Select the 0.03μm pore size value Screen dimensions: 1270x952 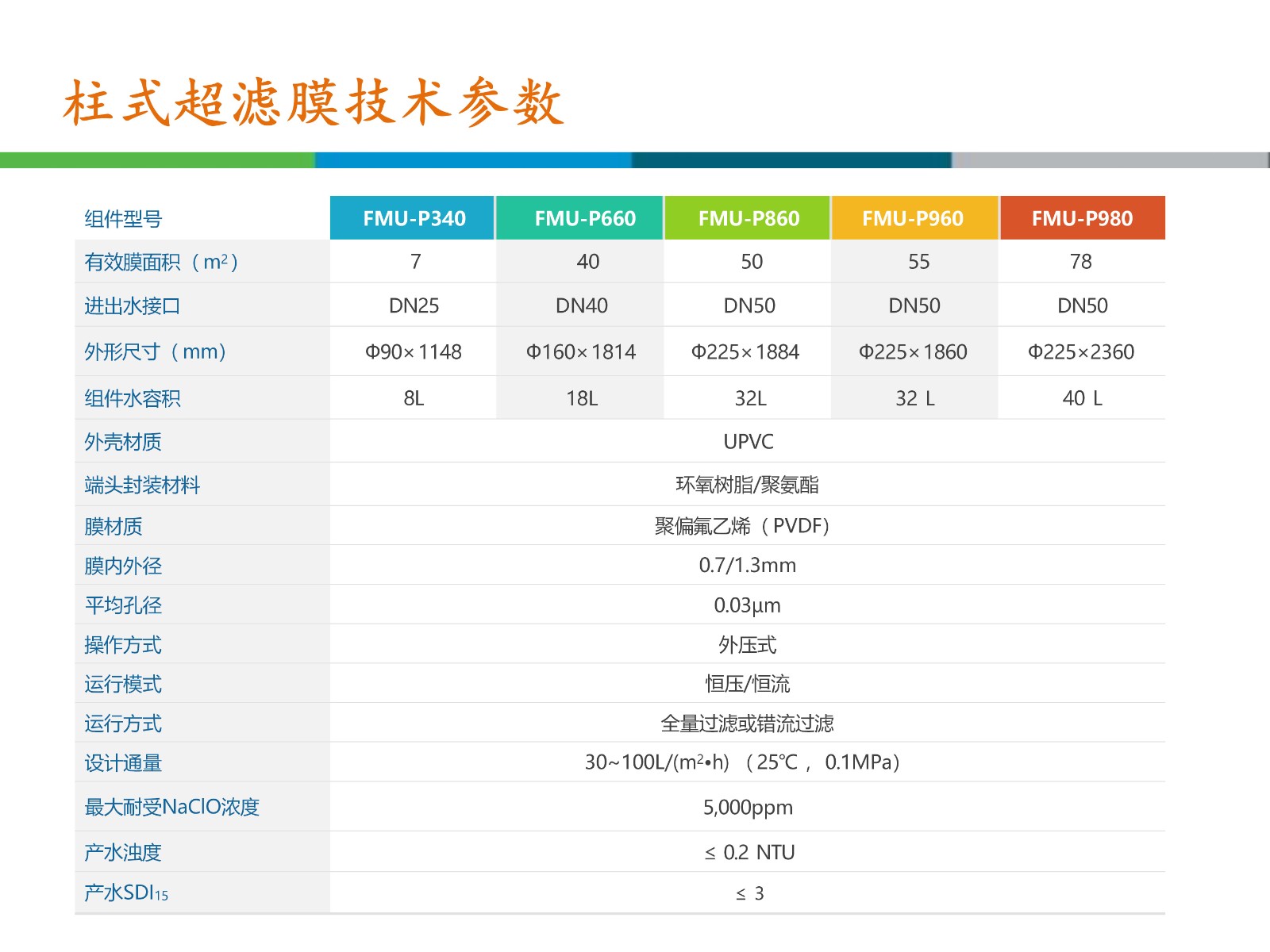point(747,605)
